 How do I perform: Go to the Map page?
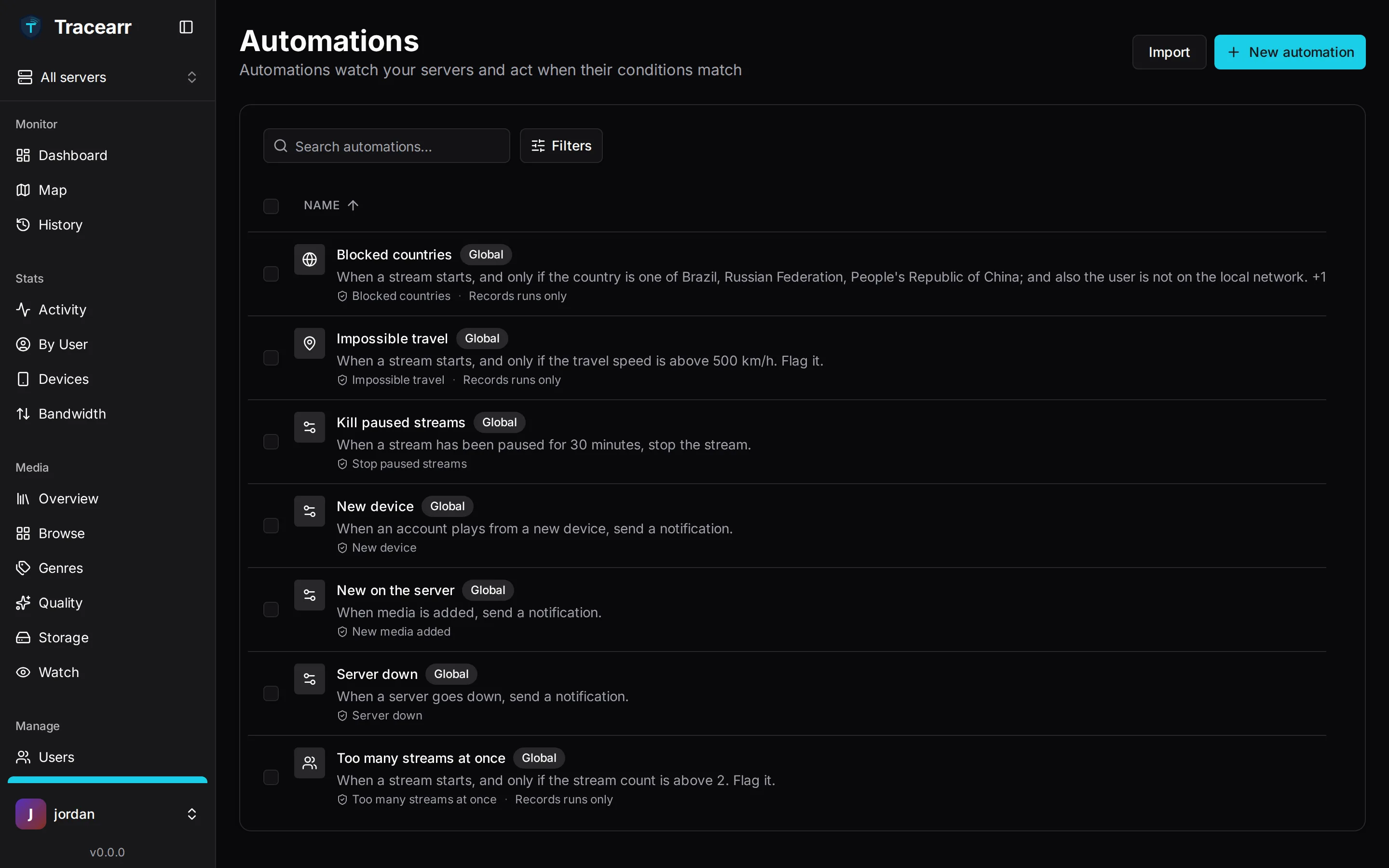click(108, 190)
